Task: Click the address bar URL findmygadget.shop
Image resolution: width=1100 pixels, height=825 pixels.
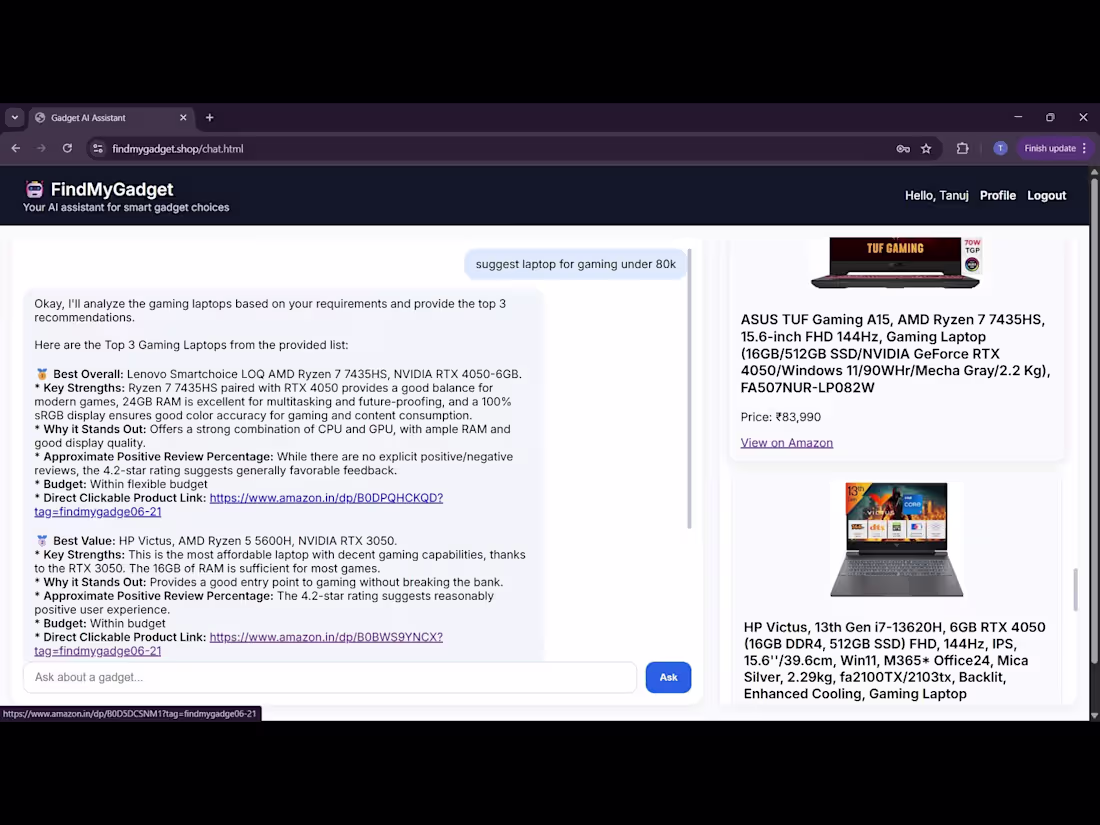Action: [177, 149]
